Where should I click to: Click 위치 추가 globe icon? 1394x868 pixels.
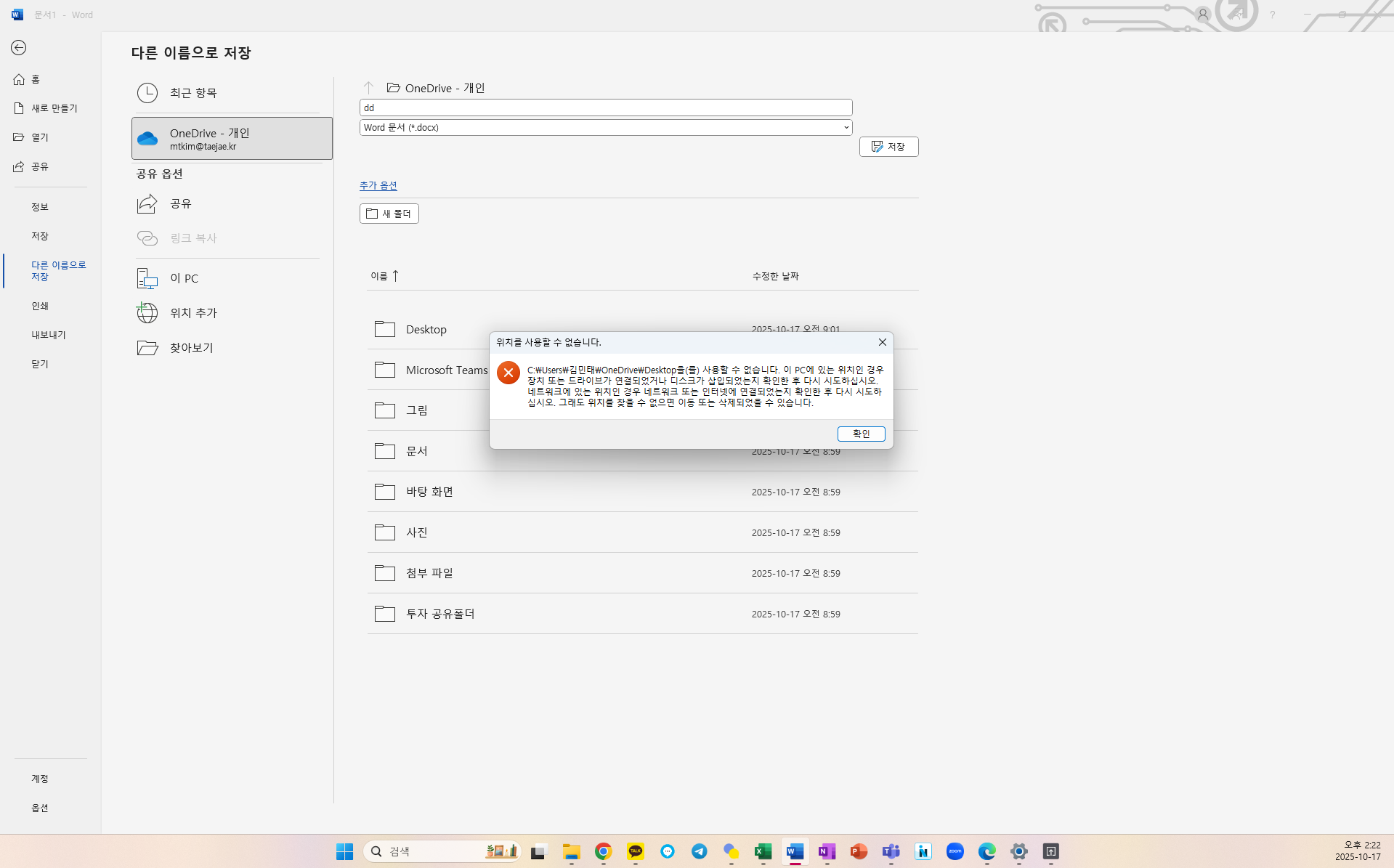tap(147, 313)
